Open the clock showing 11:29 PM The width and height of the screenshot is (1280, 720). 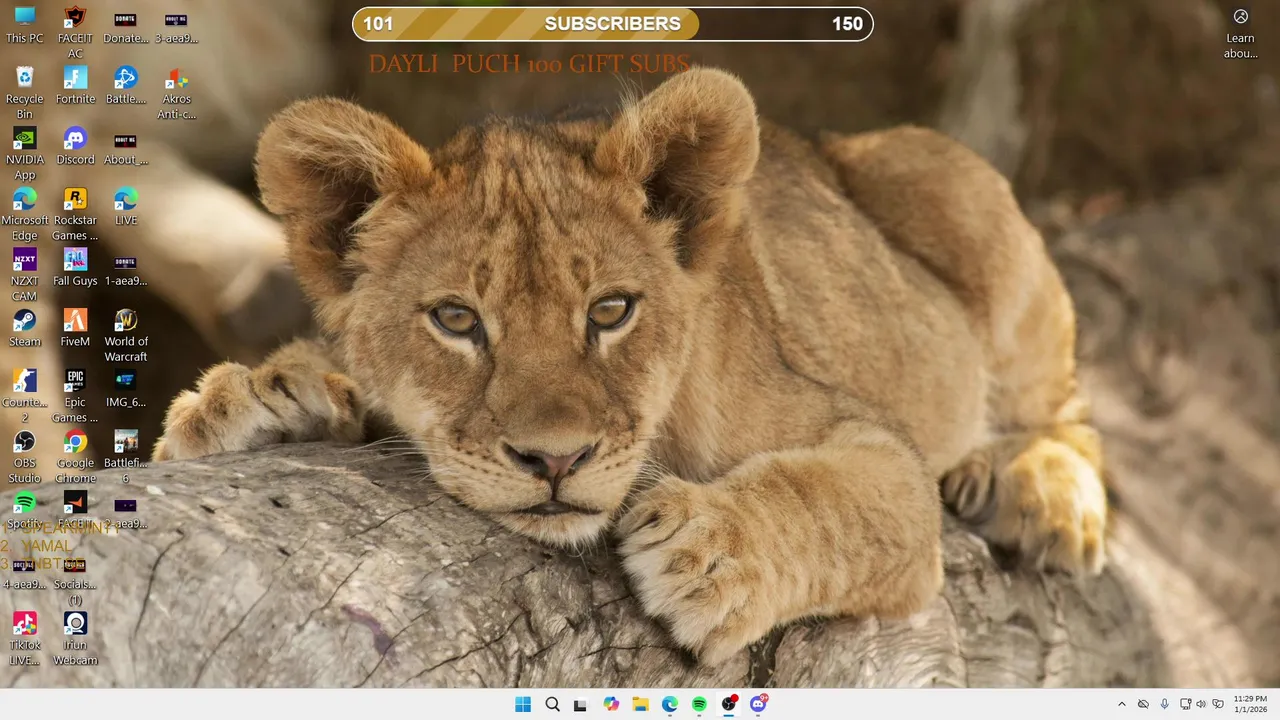(x=1250, y=704)
